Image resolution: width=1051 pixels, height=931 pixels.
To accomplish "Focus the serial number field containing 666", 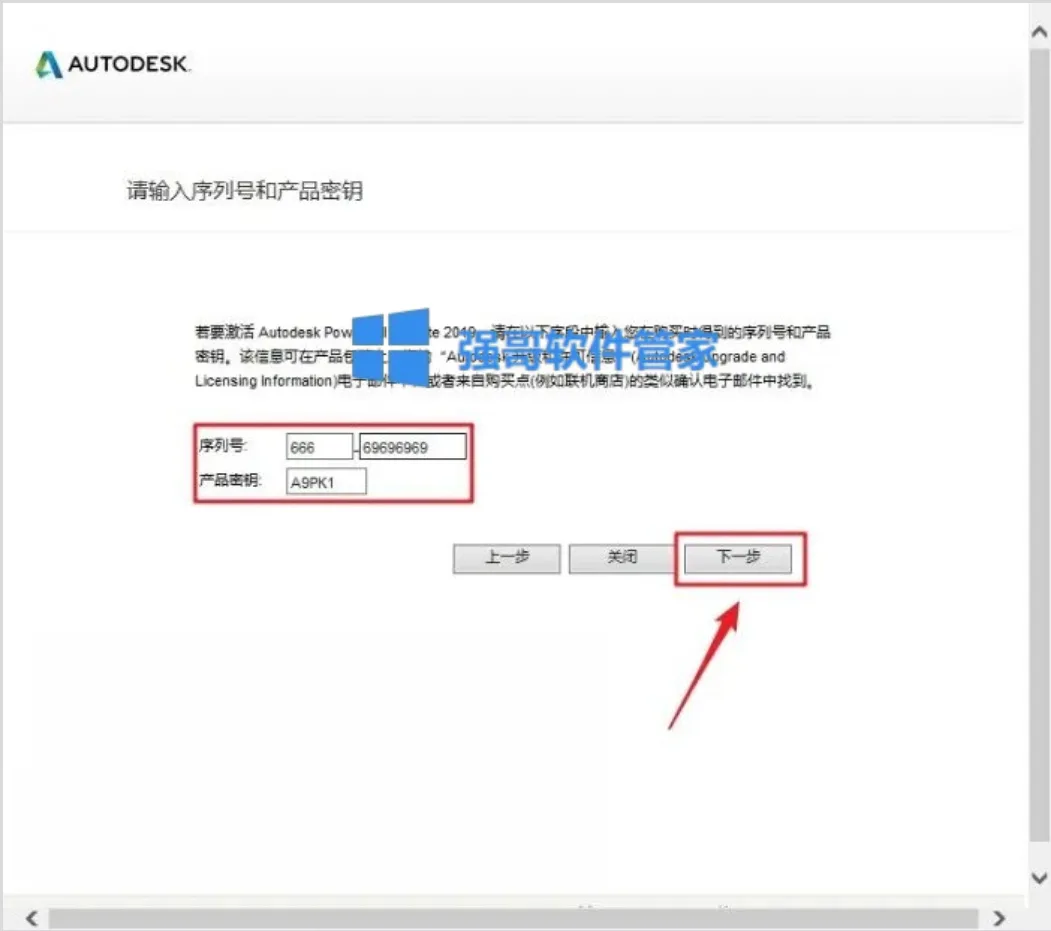I will (x=319, y=447).
